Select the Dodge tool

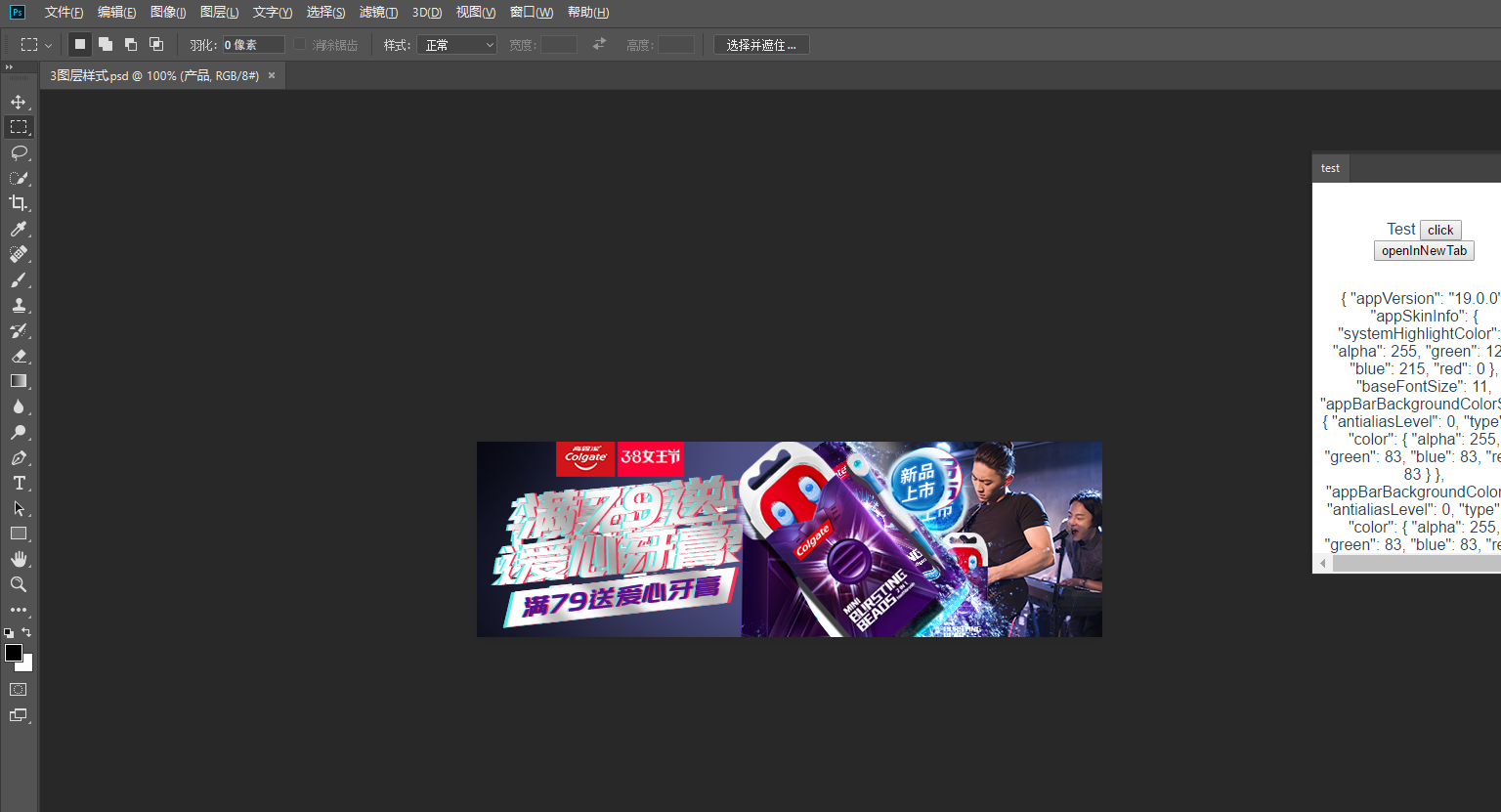click(19, 432)
